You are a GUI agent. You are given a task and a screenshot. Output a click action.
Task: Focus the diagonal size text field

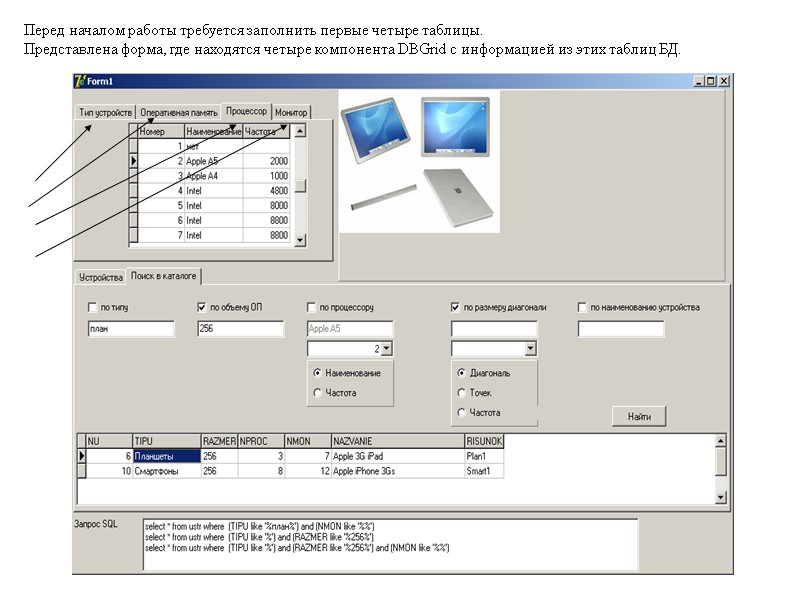pyautogui.click(x=494, y=329)
